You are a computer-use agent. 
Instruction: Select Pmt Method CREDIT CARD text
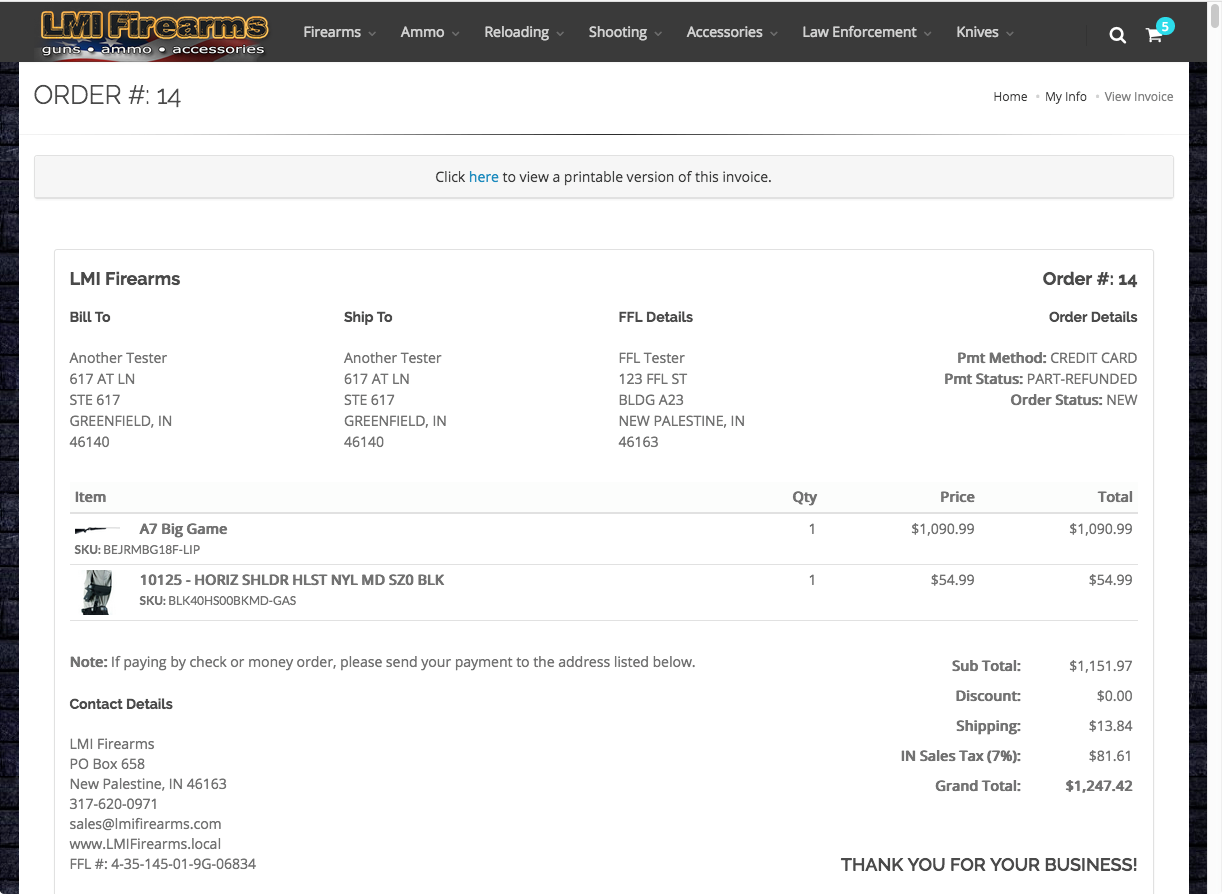coord(1047,358)
